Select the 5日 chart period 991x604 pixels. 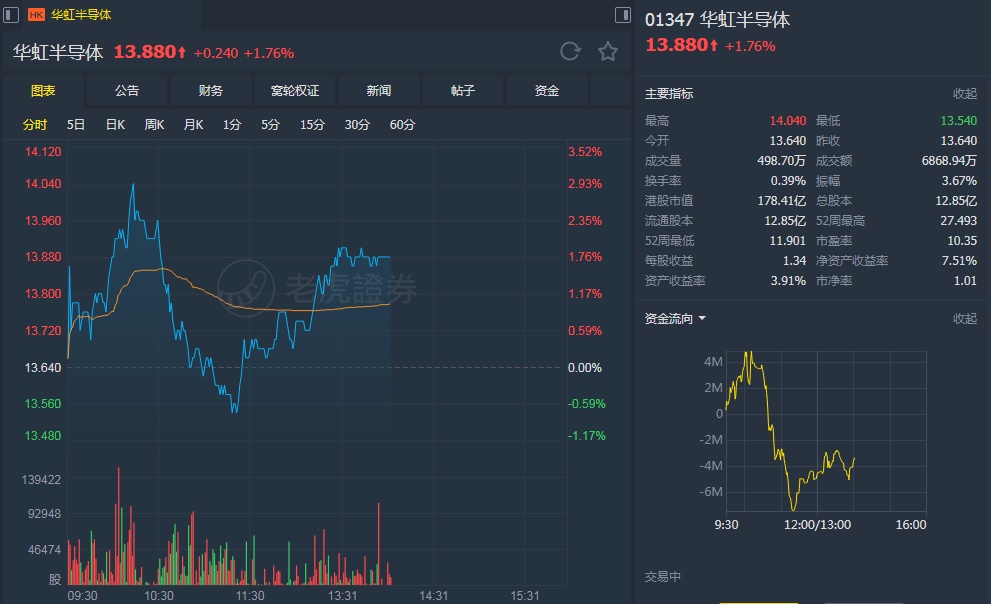point(76,125)
